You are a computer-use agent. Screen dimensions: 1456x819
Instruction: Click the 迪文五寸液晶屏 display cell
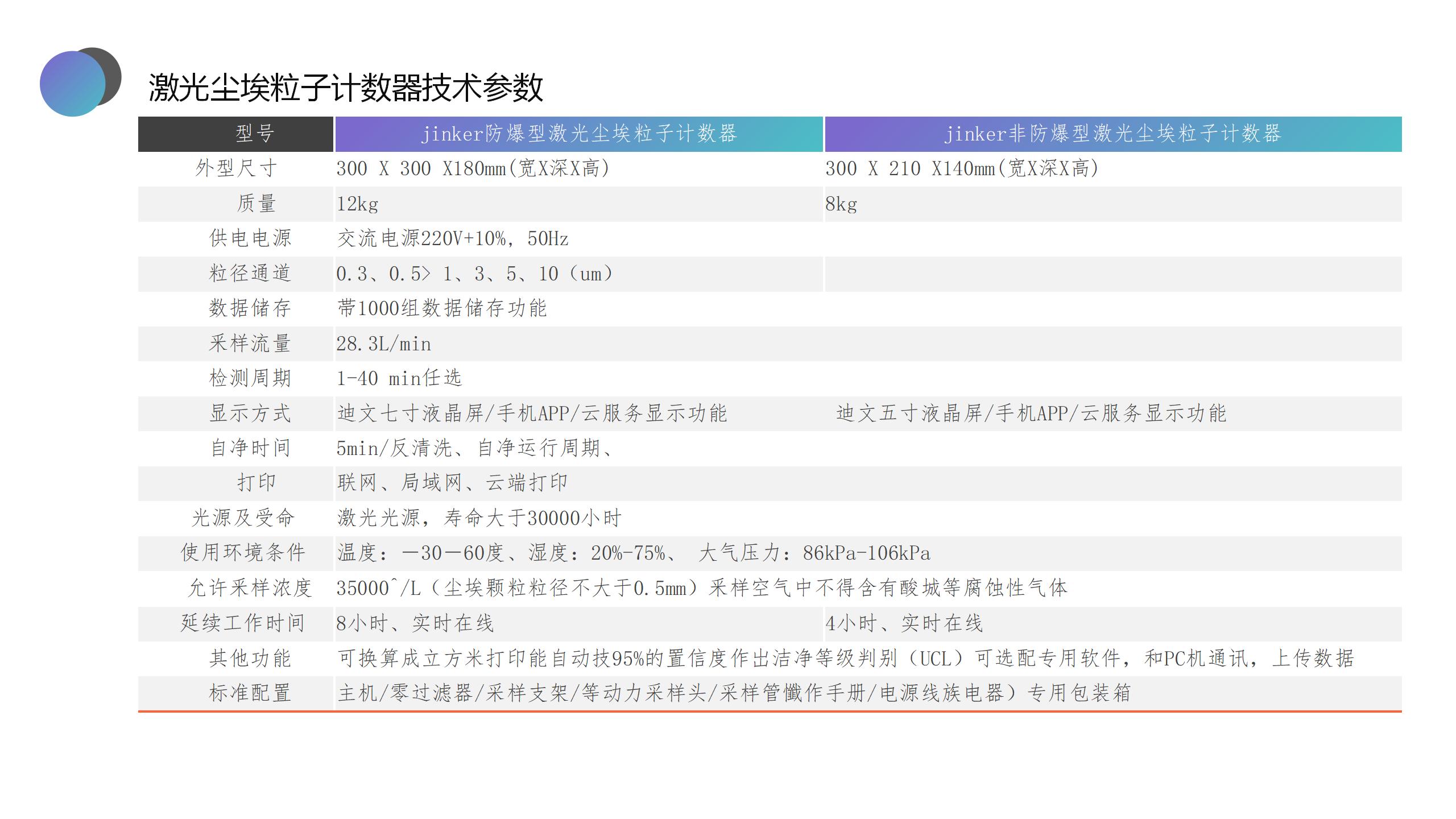pos(1031,413)
